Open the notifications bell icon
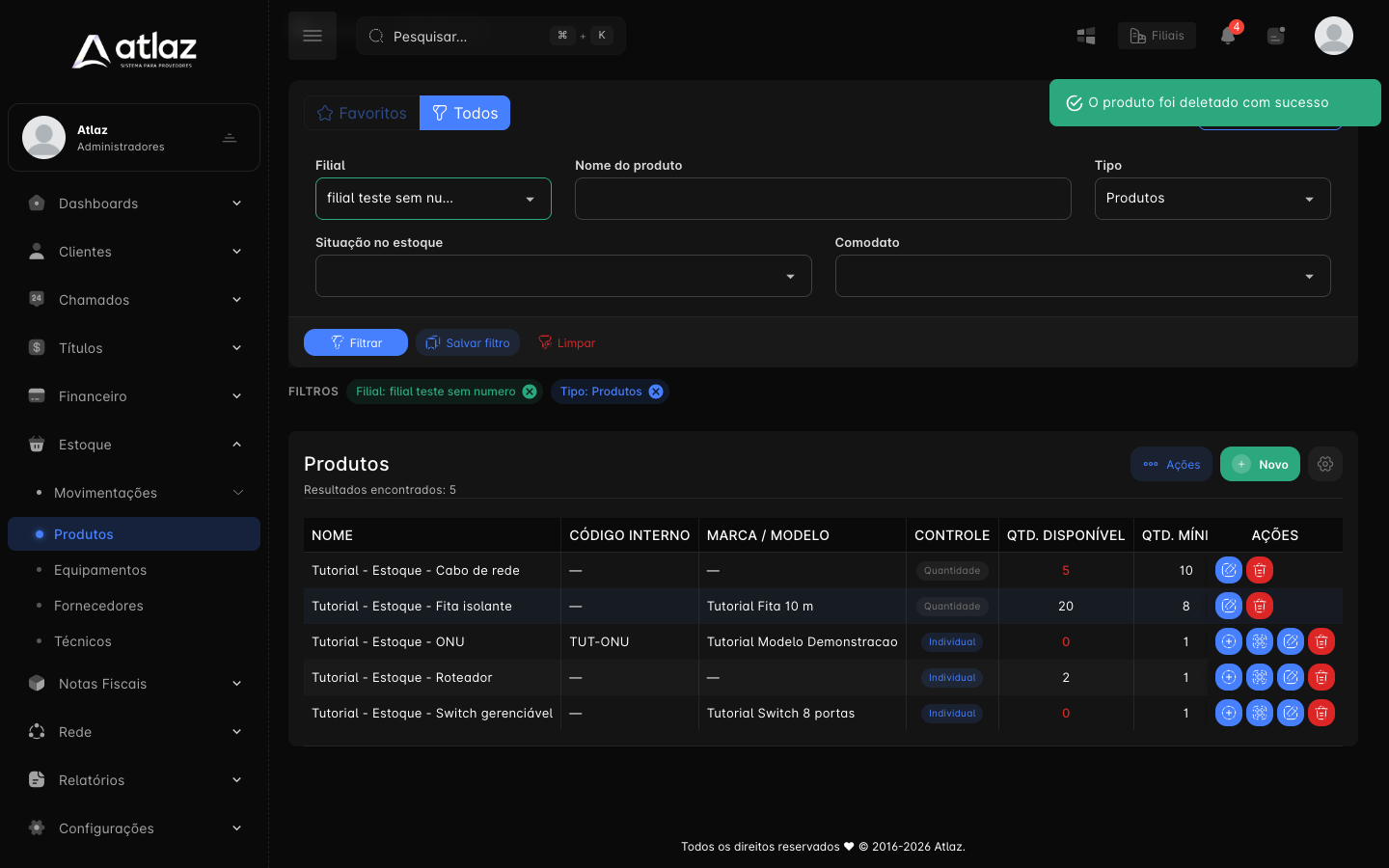 pos(1228,36)
